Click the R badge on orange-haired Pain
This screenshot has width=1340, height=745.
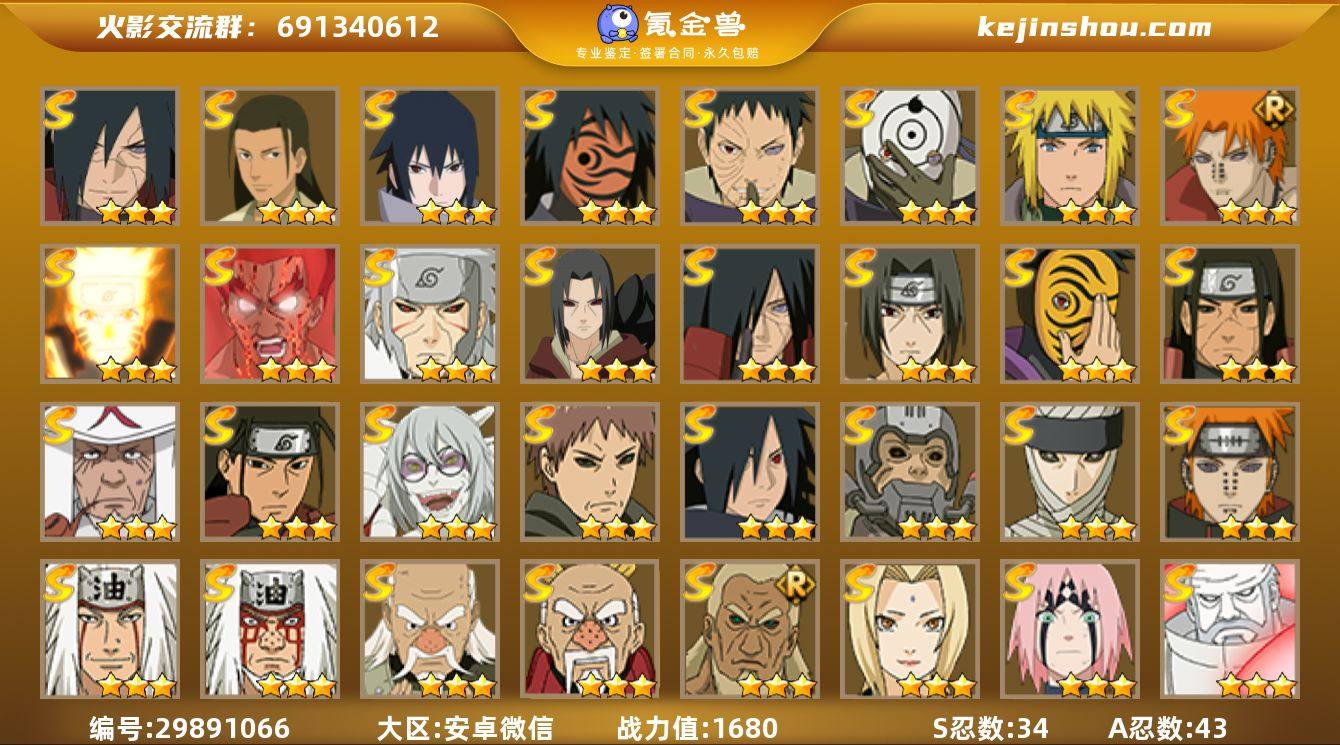[1275, 108]
